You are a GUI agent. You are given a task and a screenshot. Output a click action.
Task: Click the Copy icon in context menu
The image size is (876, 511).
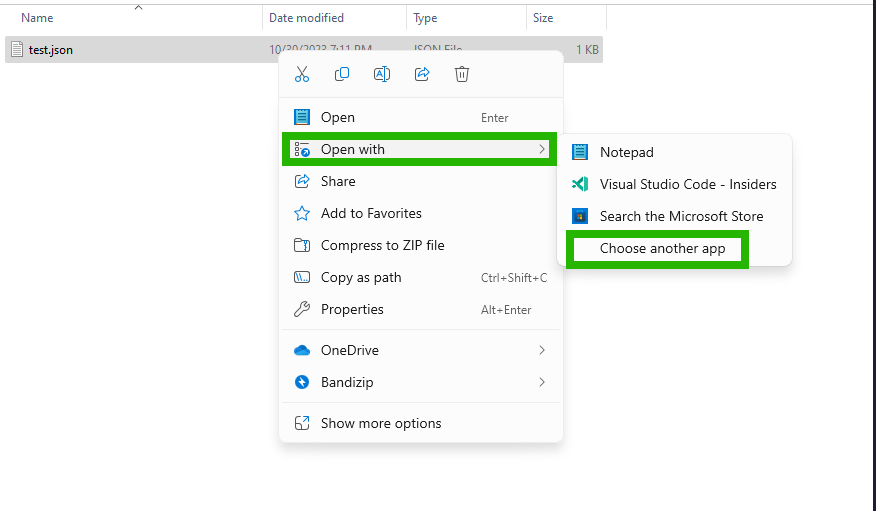[x=342, y=74]
